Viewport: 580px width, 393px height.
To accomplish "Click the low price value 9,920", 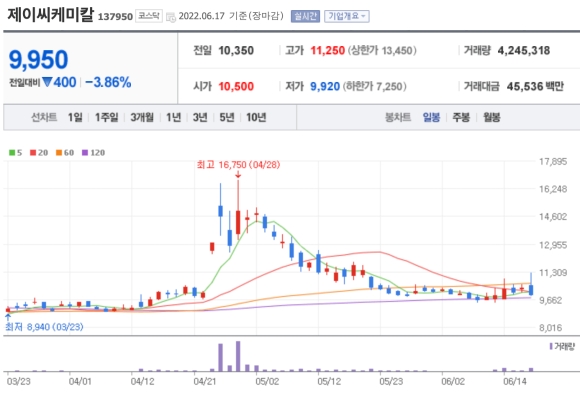I will tap(325, 86).
